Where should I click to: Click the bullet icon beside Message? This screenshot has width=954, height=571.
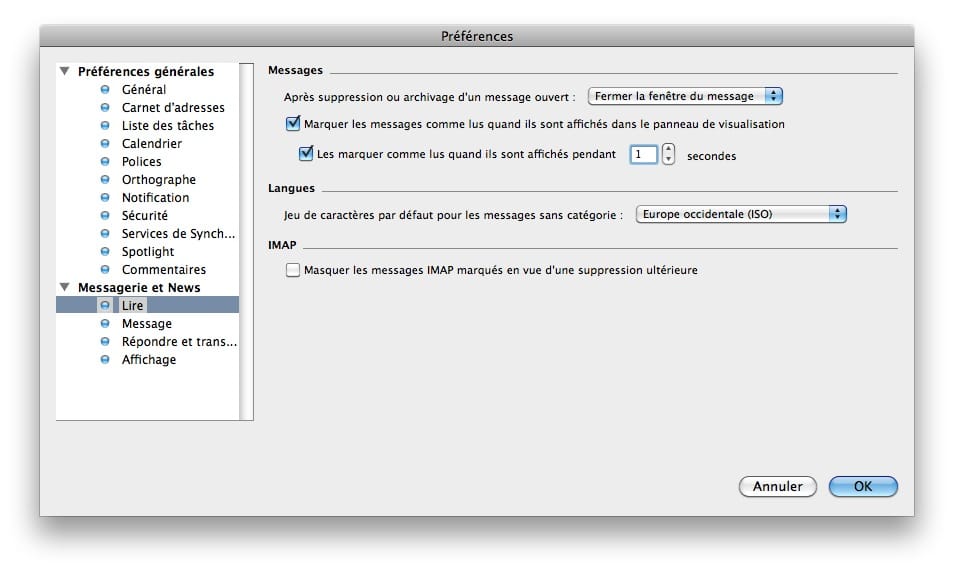coord(105,323)
